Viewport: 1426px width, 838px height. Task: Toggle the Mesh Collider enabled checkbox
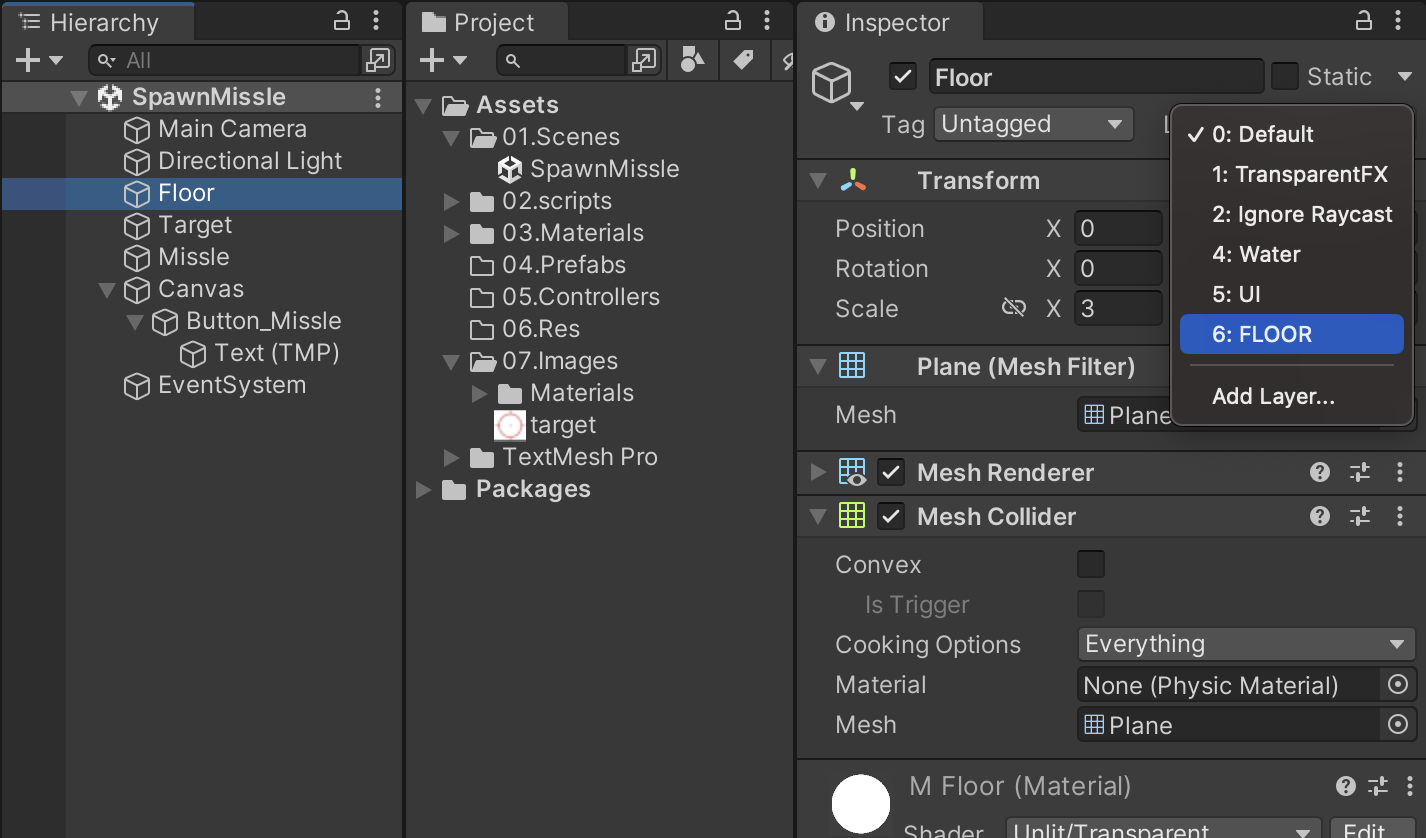pyautogui.click(x=891, y=517)
